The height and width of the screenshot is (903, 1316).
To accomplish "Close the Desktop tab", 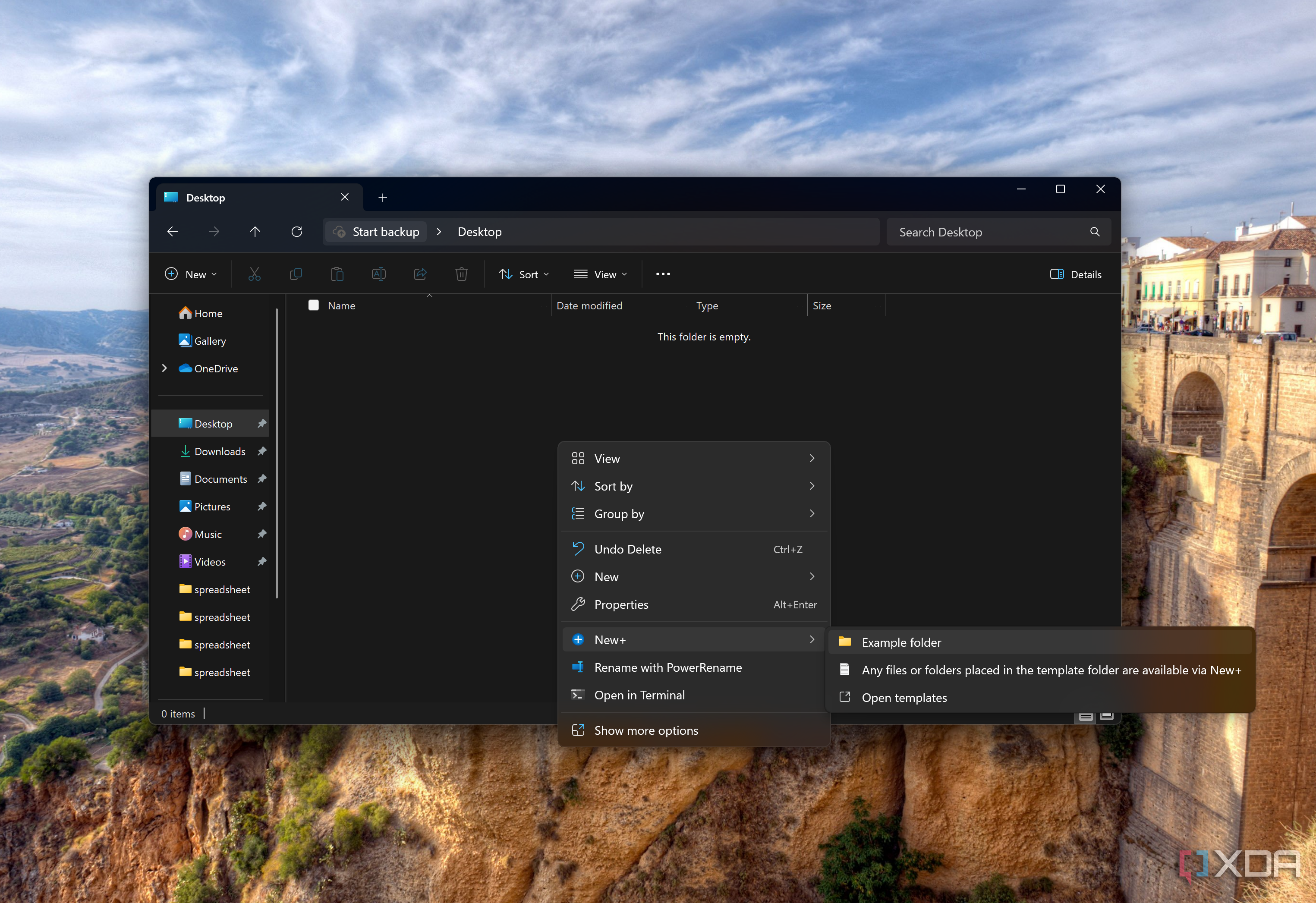I will pos(345,197).
